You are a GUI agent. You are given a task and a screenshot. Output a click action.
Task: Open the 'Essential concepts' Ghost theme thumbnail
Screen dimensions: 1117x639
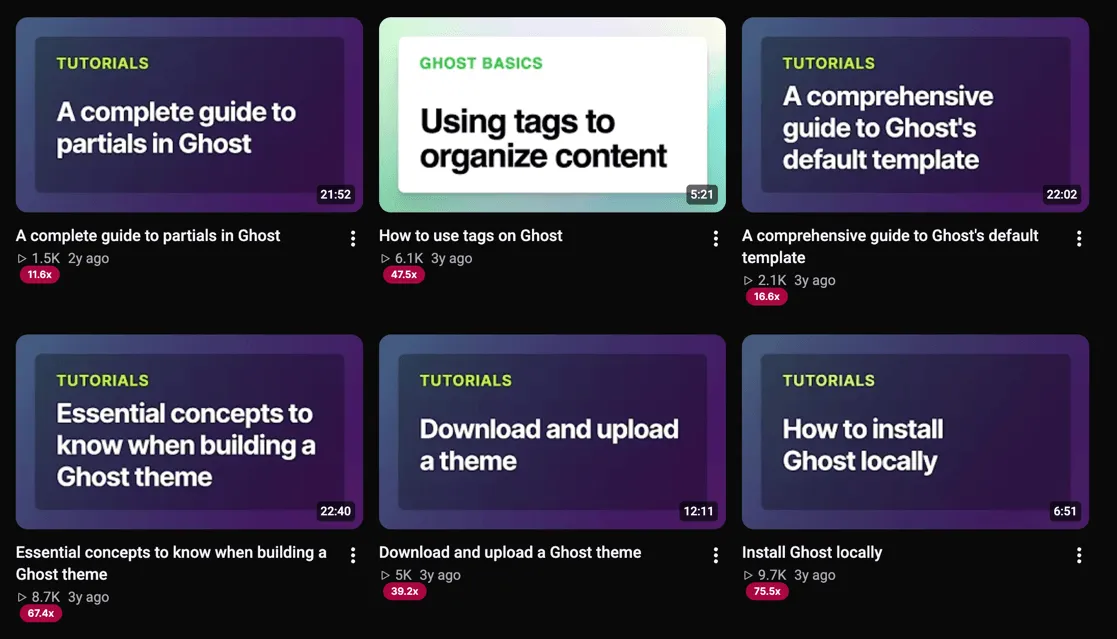pos(189,432)
